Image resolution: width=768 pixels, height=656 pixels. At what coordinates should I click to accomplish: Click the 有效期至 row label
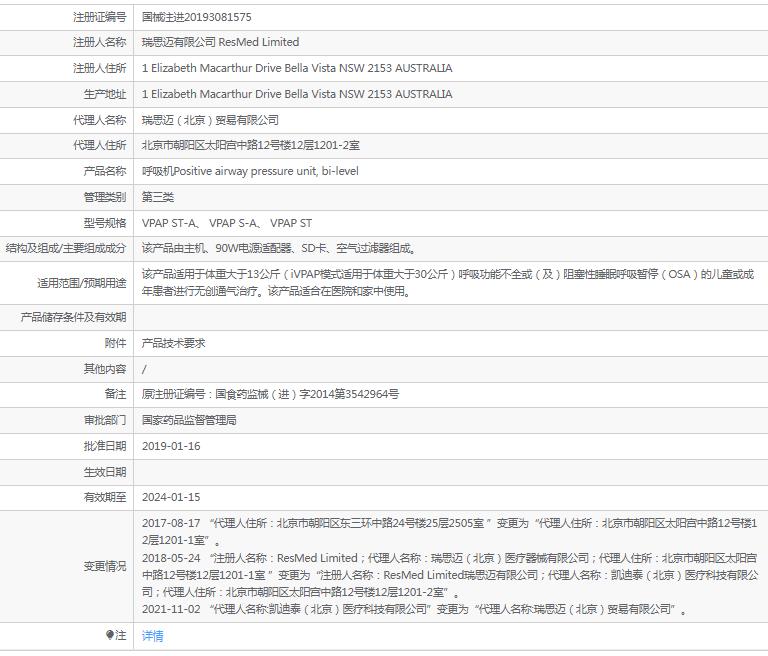pos(105,497)
